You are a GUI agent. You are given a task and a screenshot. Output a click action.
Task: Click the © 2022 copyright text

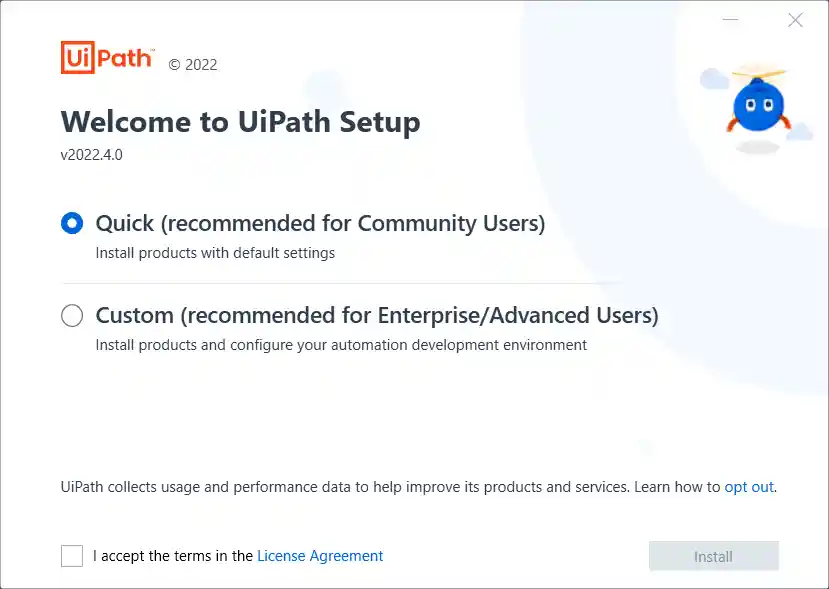pos(193,65)
